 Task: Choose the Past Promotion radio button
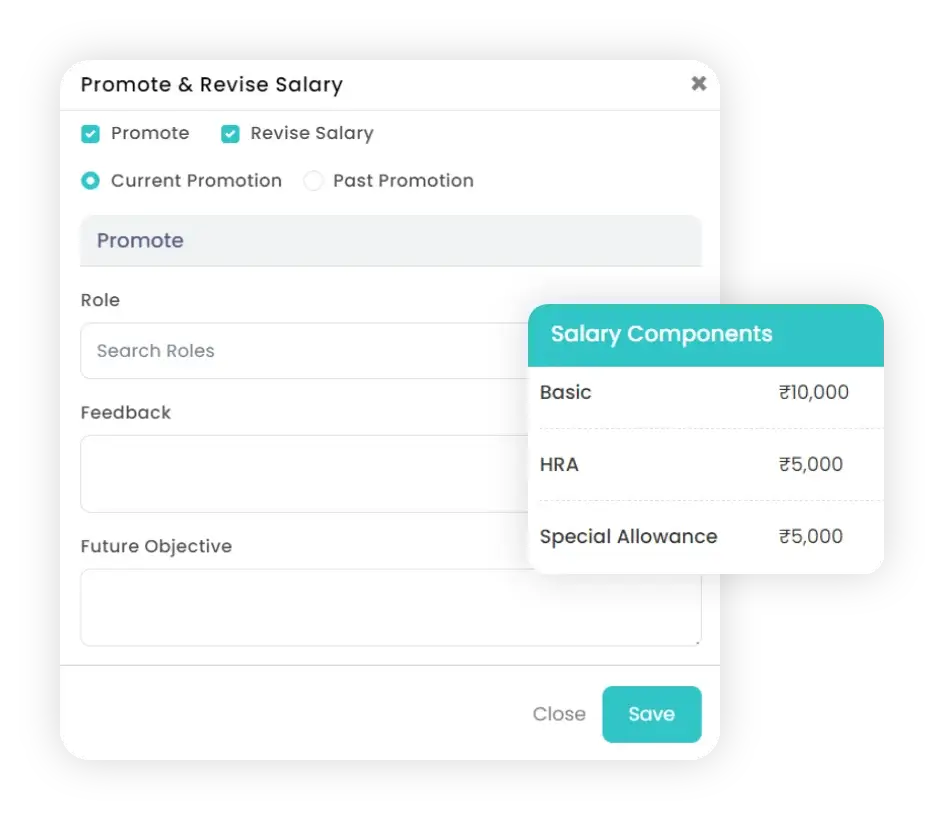pos(314,181)
